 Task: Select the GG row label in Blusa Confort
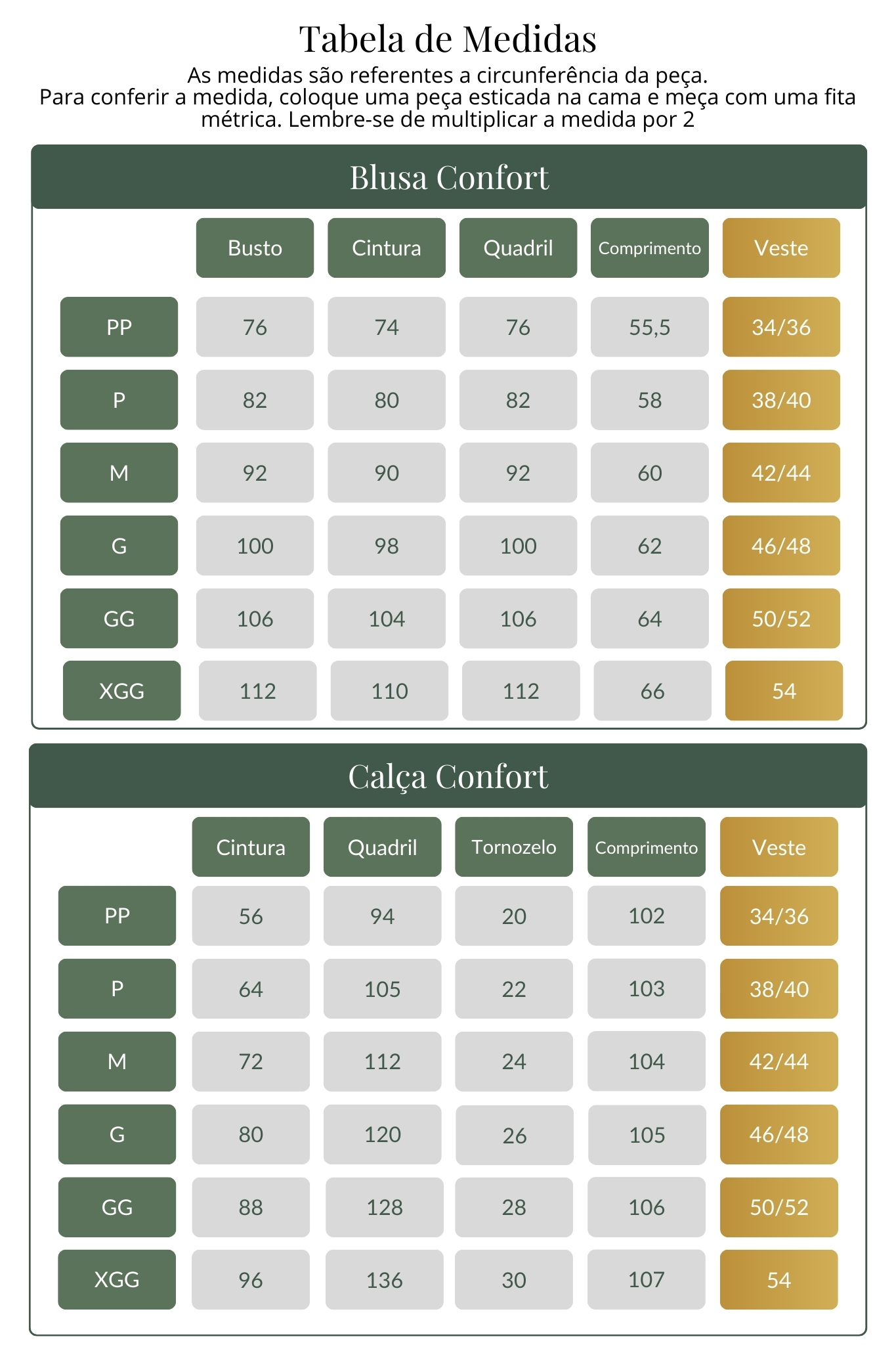tap(119, 619)
